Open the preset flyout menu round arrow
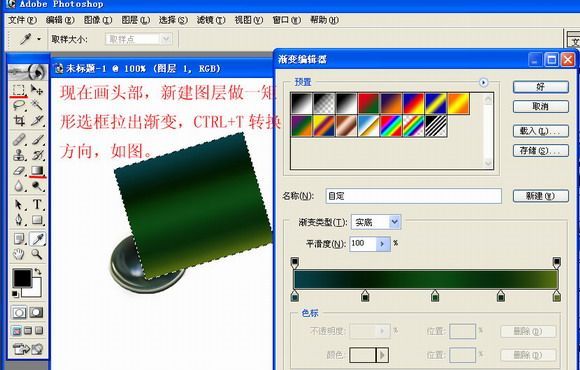Viewport: 580px width, 370px height. click(x=483, y=82)
